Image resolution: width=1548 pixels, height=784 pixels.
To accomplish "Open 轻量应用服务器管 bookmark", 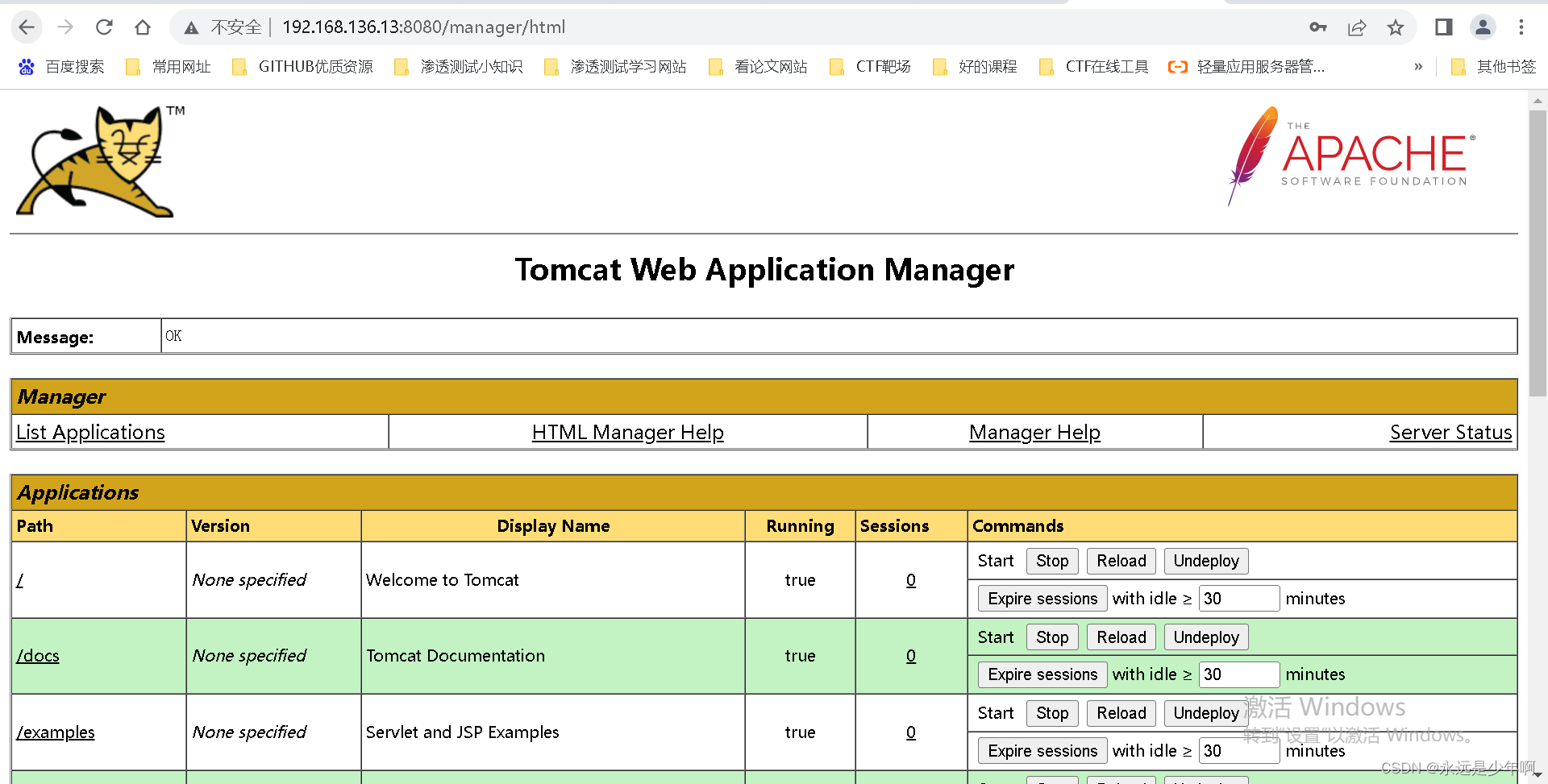I will (x=1246, y=67).
